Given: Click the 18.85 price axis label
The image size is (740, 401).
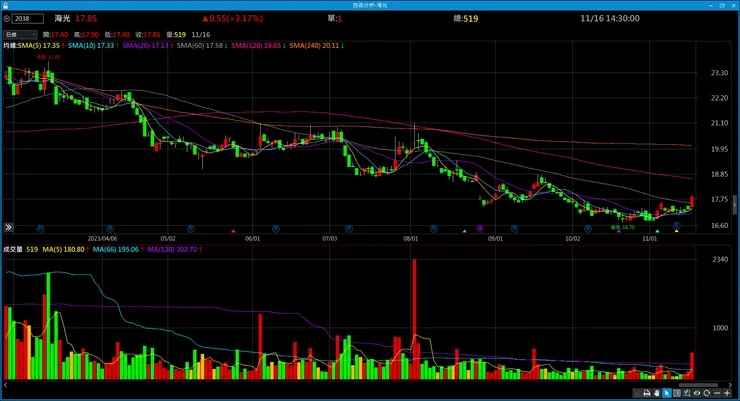Looking at the screenshot, I should click(719, 174).
